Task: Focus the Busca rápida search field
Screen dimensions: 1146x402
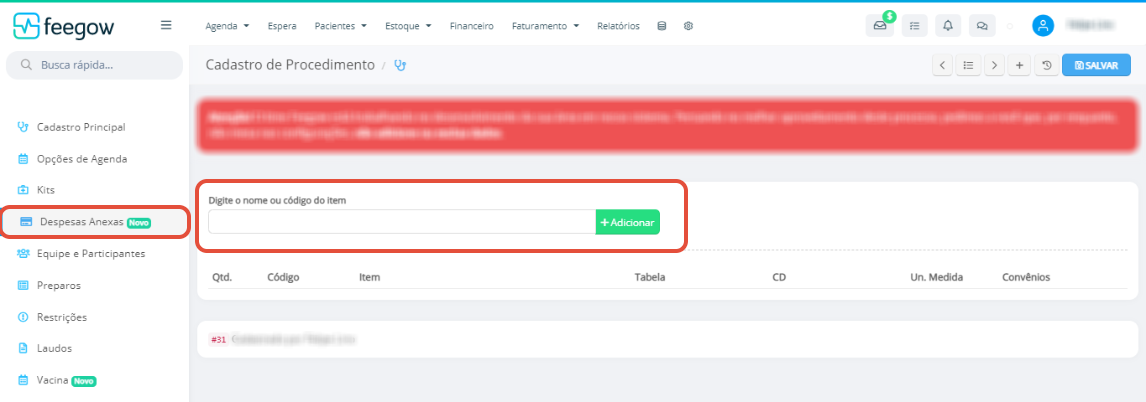Action: click(94, 65)
